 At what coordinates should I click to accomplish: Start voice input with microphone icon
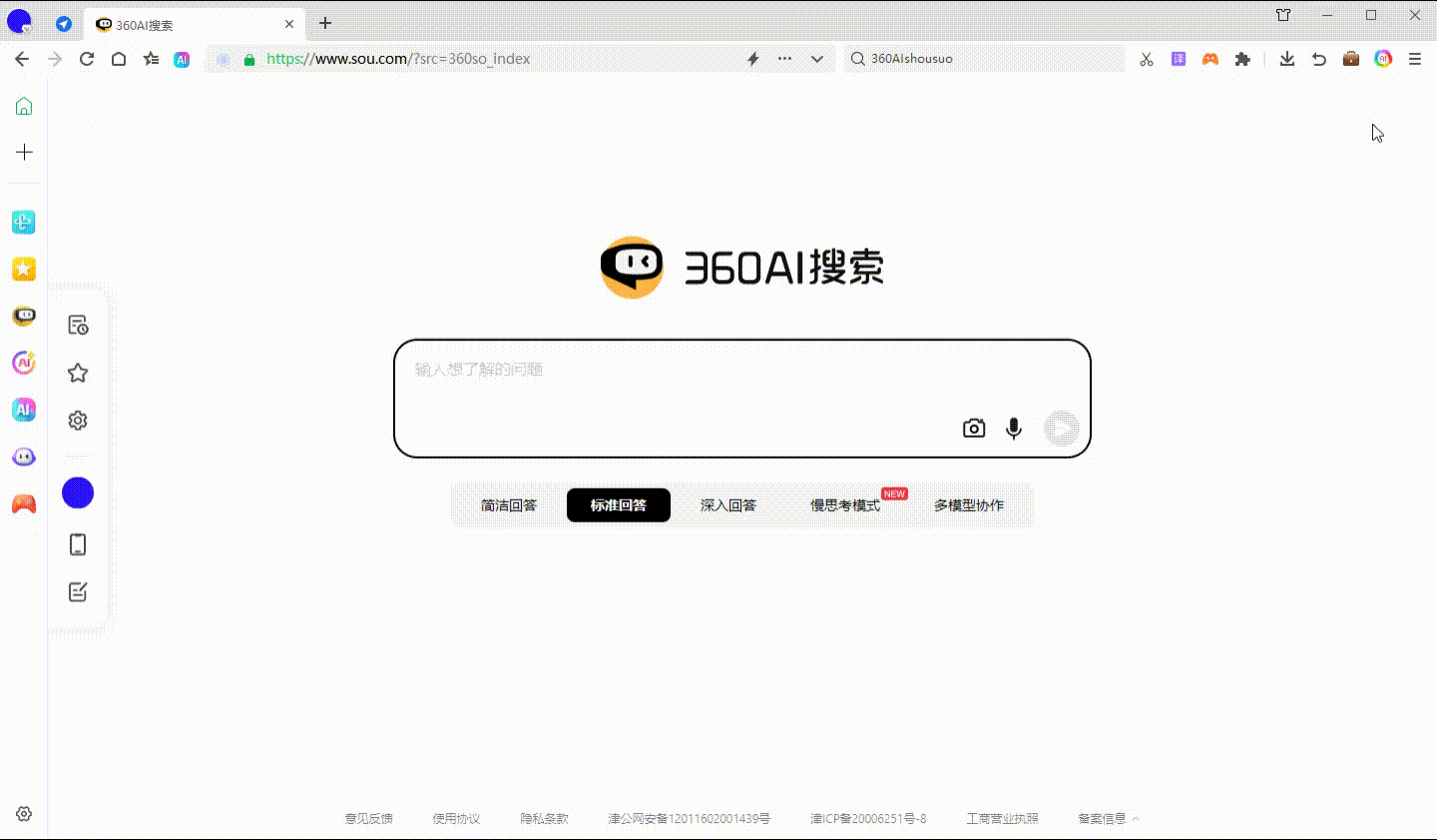point(1013,428)
